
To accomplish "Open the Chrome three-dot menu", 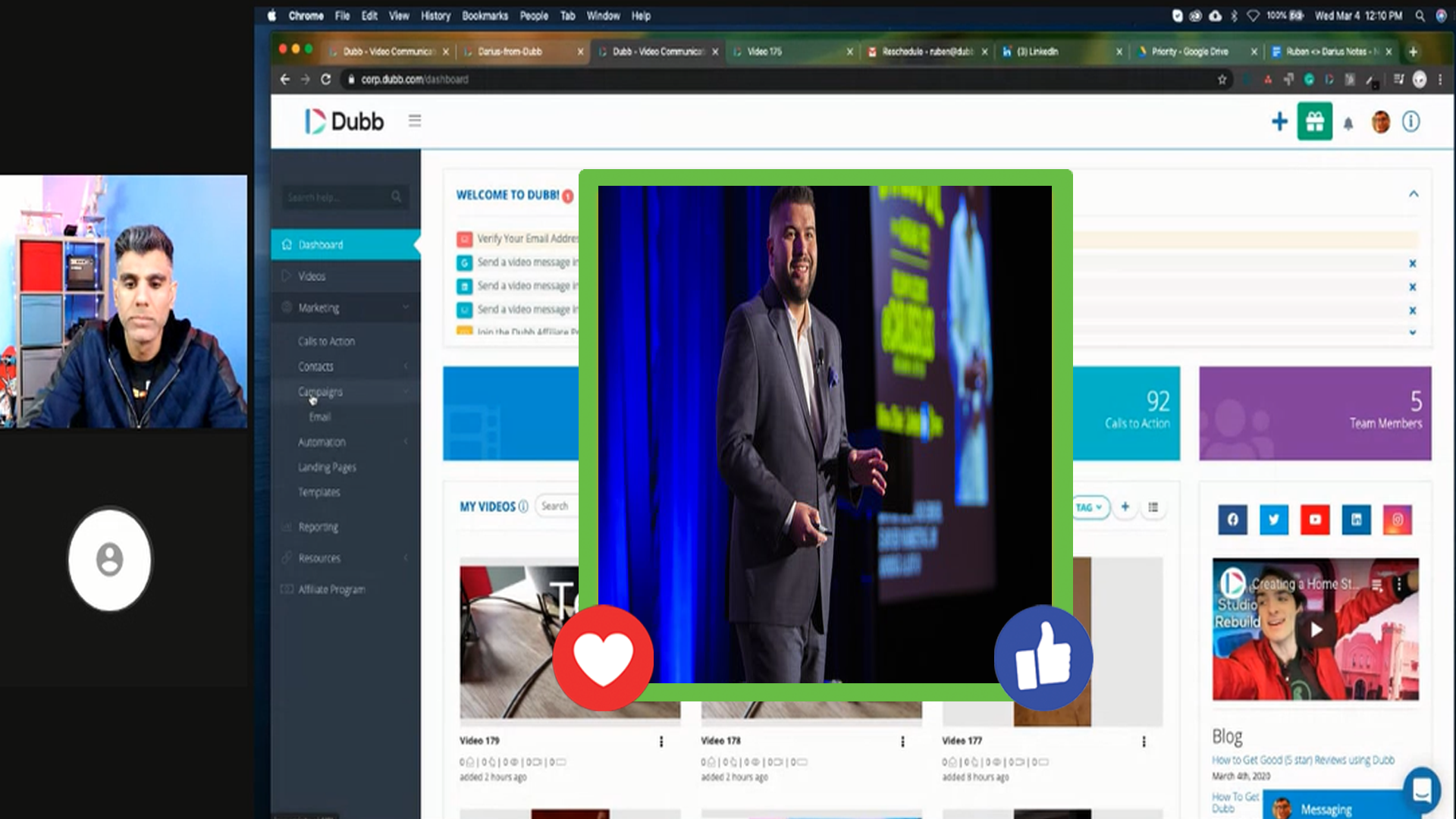I will 1440,79.
